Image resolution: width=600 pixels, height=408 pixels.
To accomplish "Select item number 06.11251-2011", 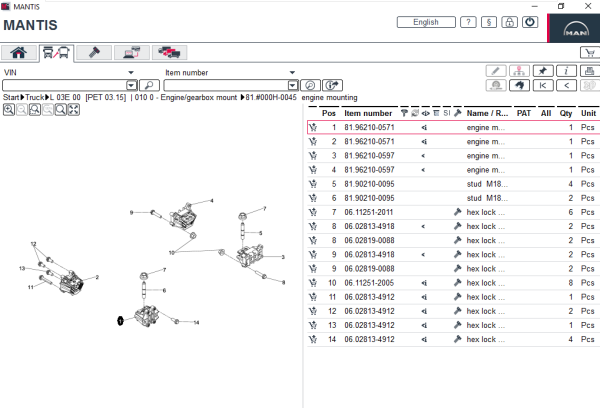I will [368, 212].
